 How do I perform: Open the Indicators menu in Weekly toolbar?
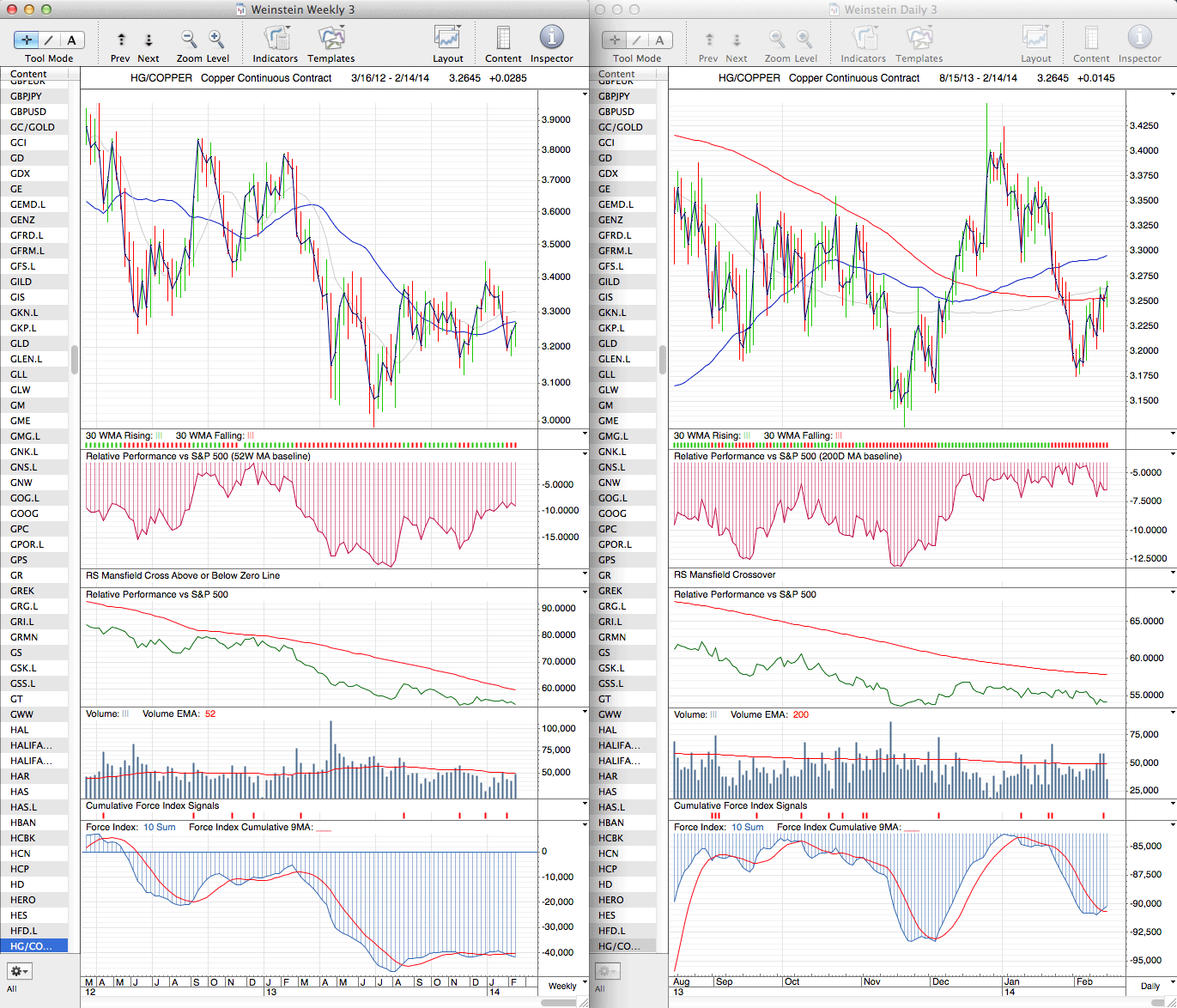pyautogui.click(x=275, y=38)
